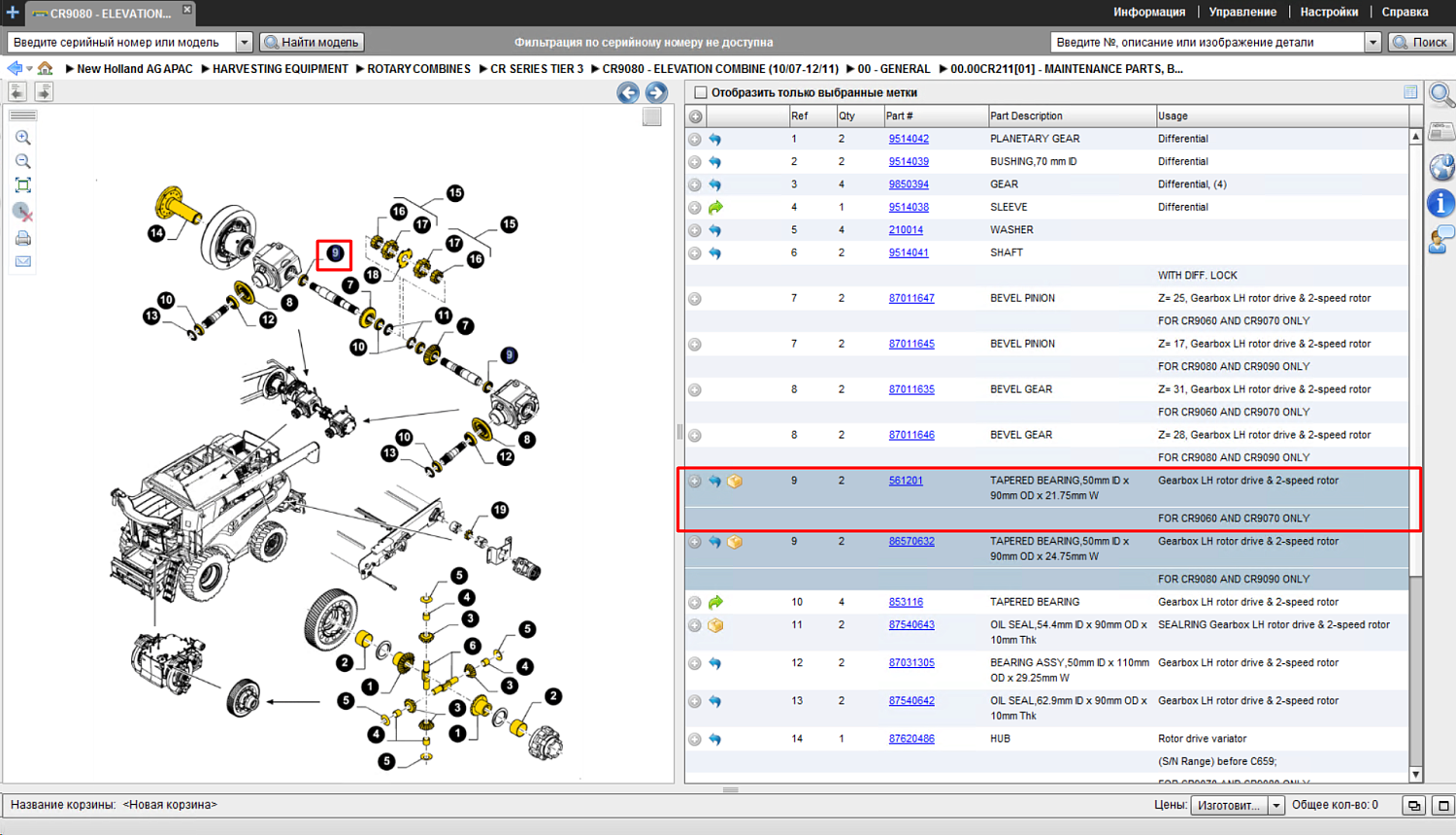Click the blue arrow icon for BEARING ASSY 87031305
This screenshot has height=835, width=1456.
click(715, 663)
